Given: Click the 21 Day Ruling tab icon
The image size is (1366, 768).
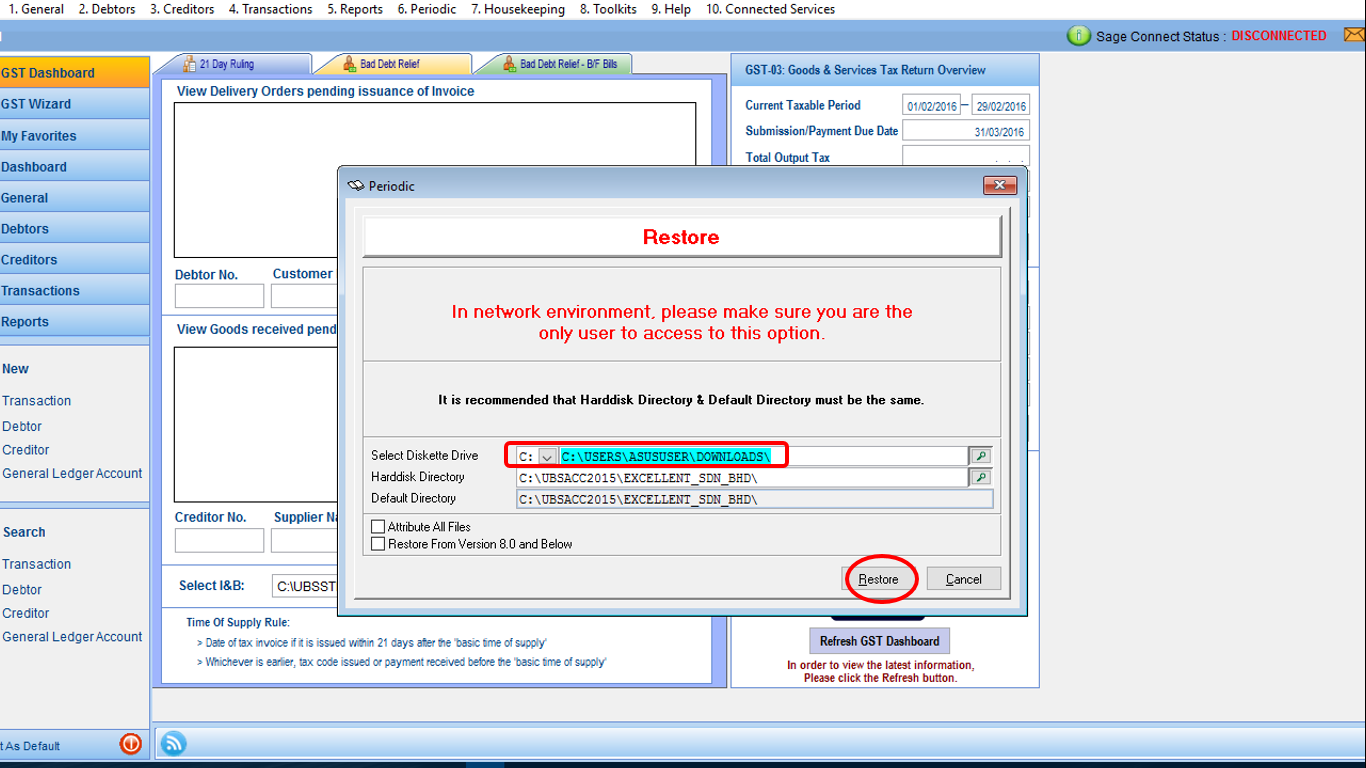Looking at the screenshot, I should (x=189, y=64).
